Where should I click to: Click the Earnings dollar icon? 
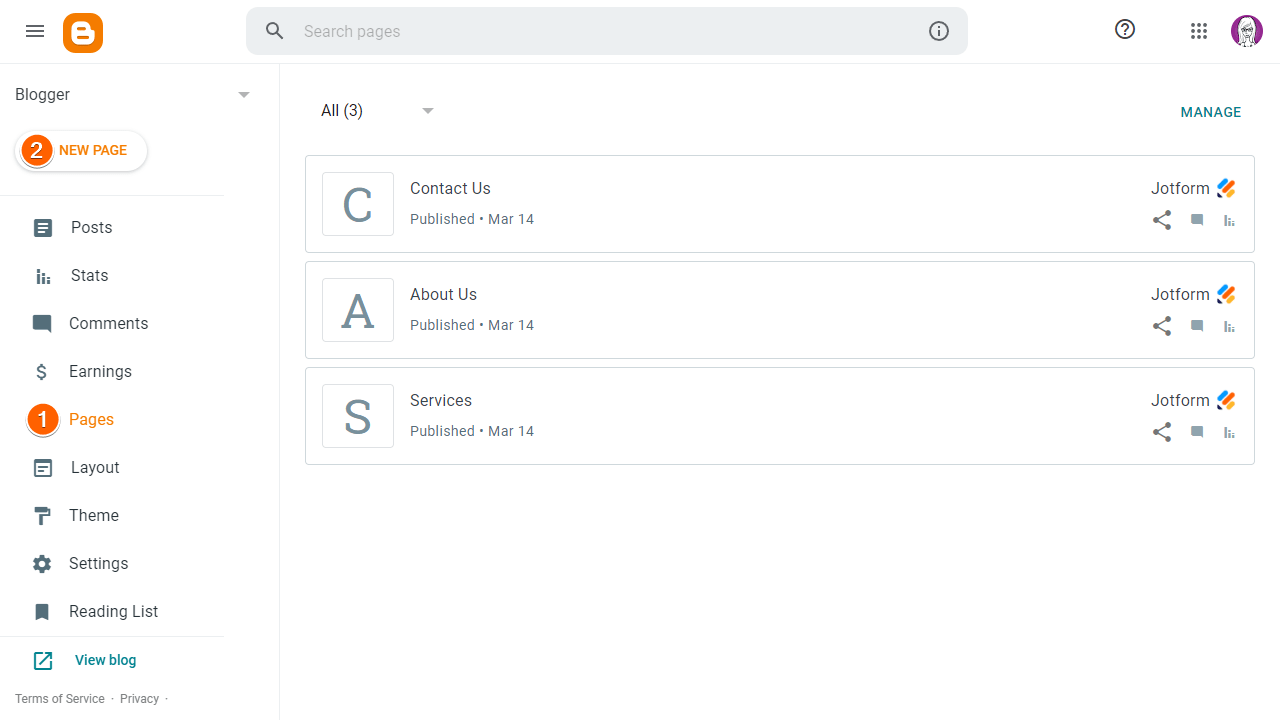42,371
